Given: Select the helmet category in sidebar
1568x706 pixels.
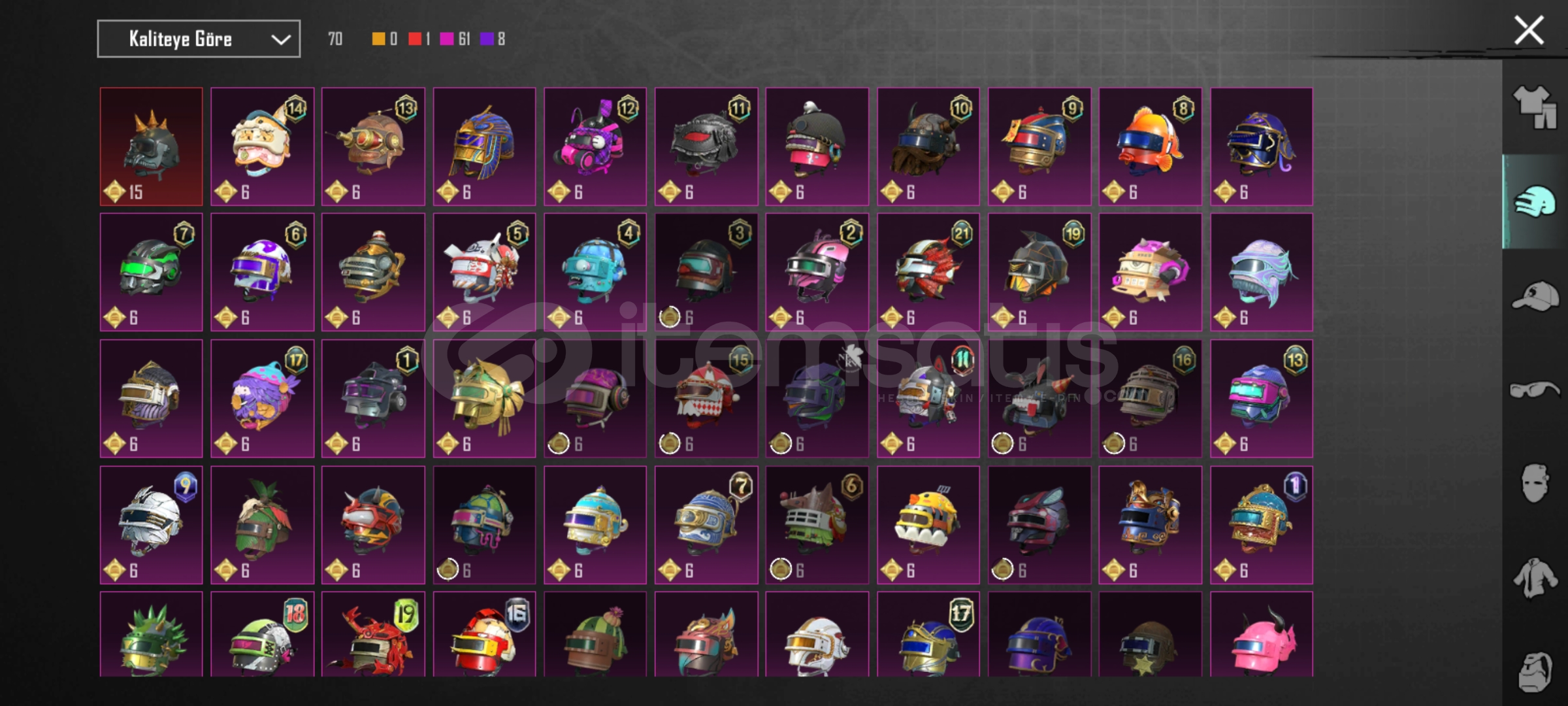Looking at the screenshot, I should coord(1535,201).
